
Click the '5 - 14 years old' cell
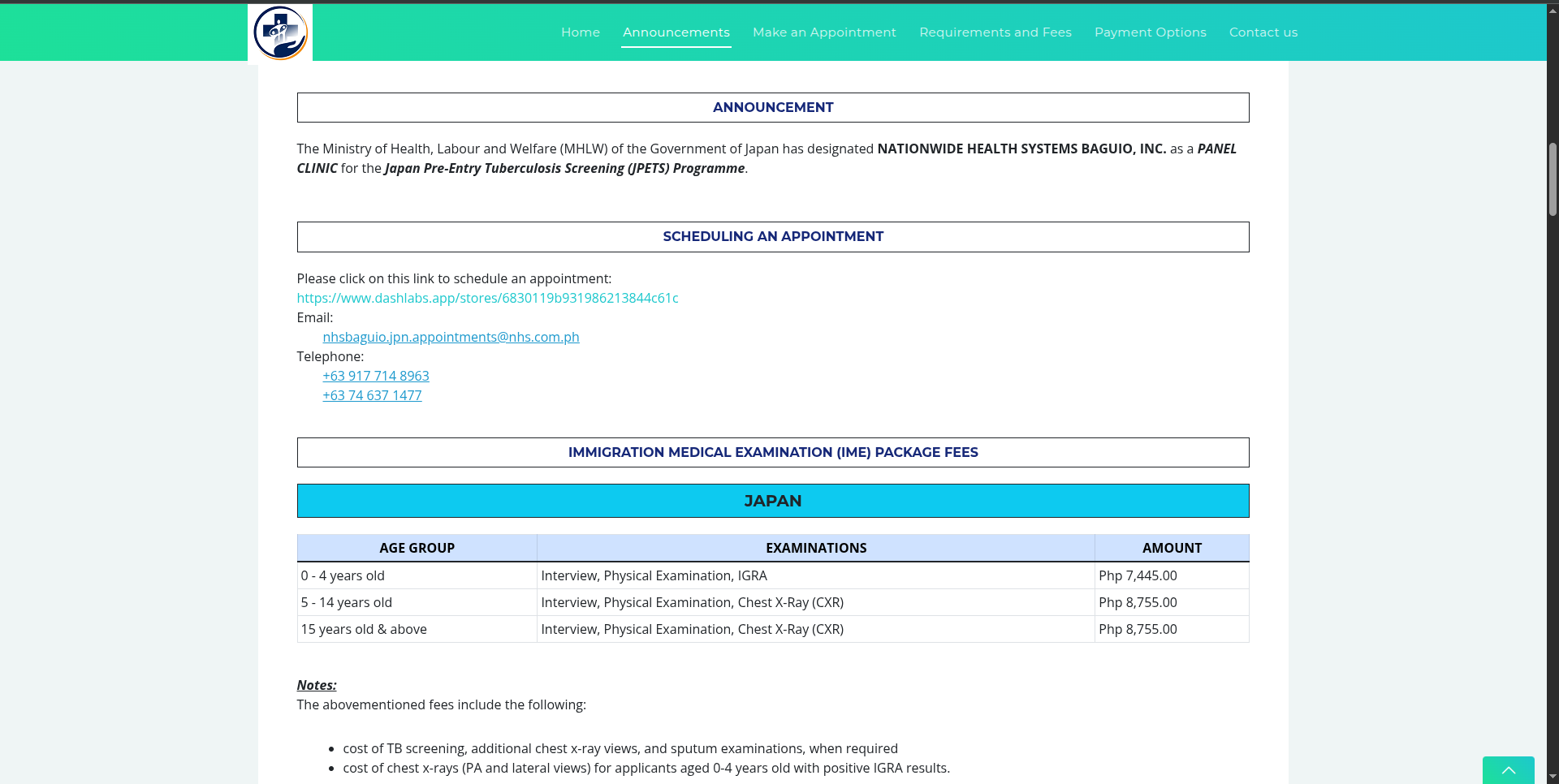[417, 602]
